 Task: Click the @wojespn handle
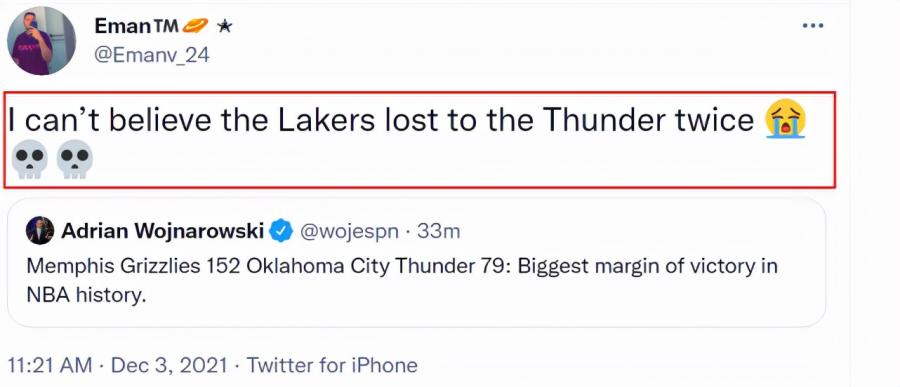pos(349,231)
